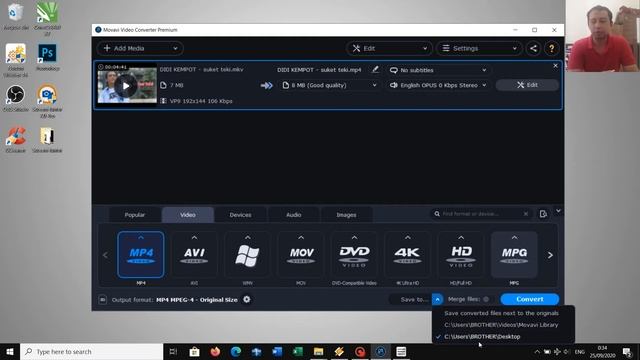Open the OBS Studio desktop shortcut
Screen dimensions: 640x360
pos(16,98)
